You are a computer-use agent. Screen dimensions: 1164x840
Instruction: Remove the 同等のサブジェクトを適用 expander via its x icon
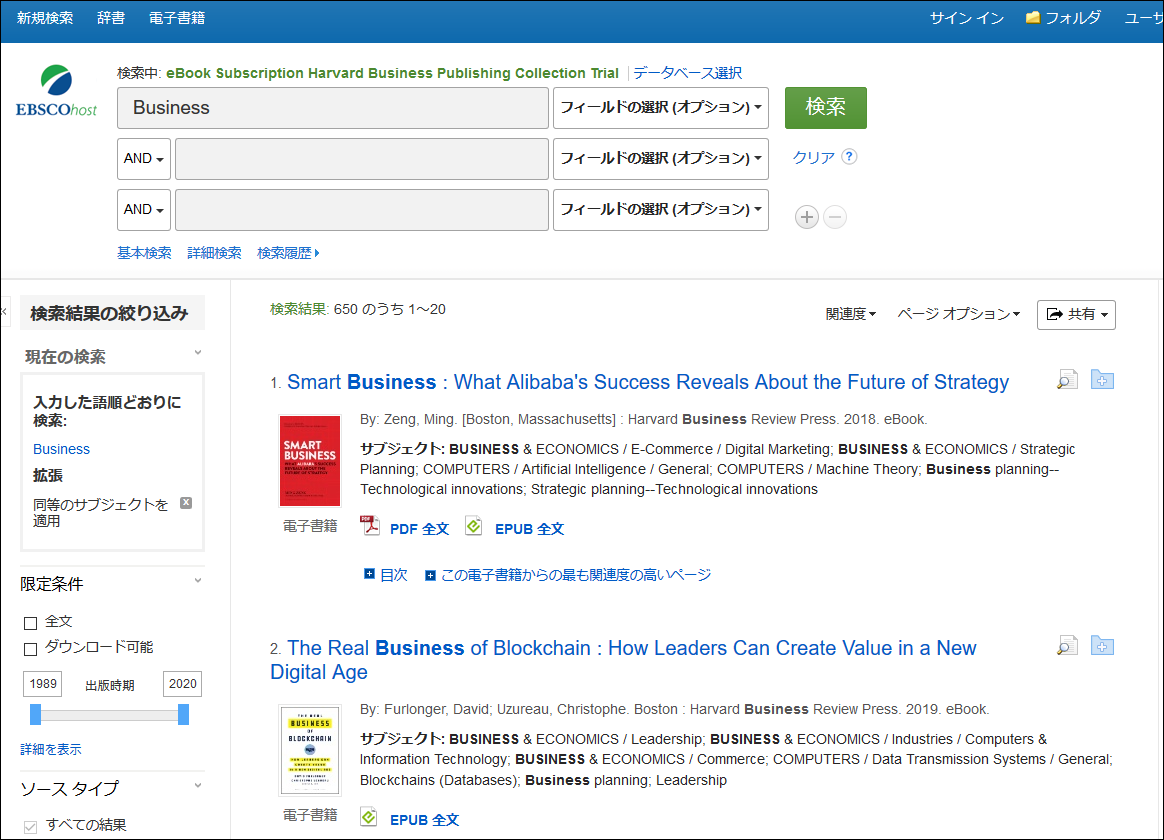[186, 503]
